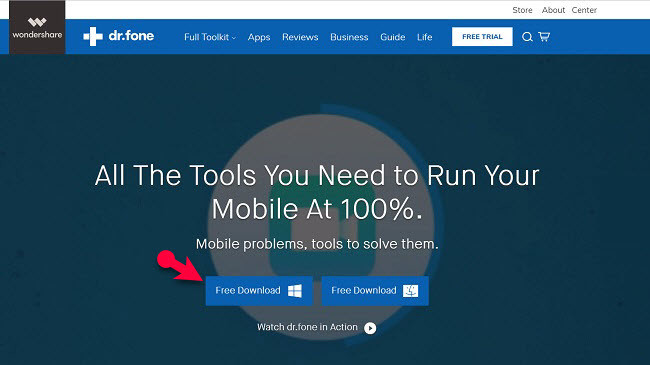Visit the About link
Viewport: 650px width, 365px height.
point(553,10)
